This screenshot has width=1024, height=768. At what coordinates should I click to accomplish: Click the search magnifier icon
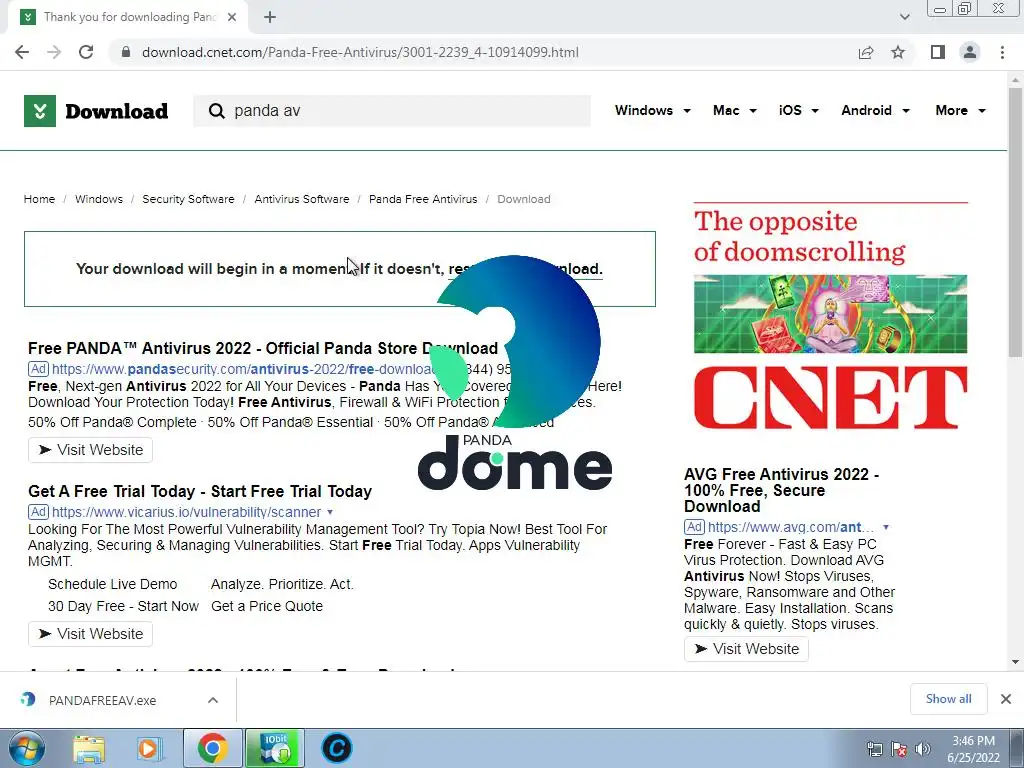click(216, 111)
